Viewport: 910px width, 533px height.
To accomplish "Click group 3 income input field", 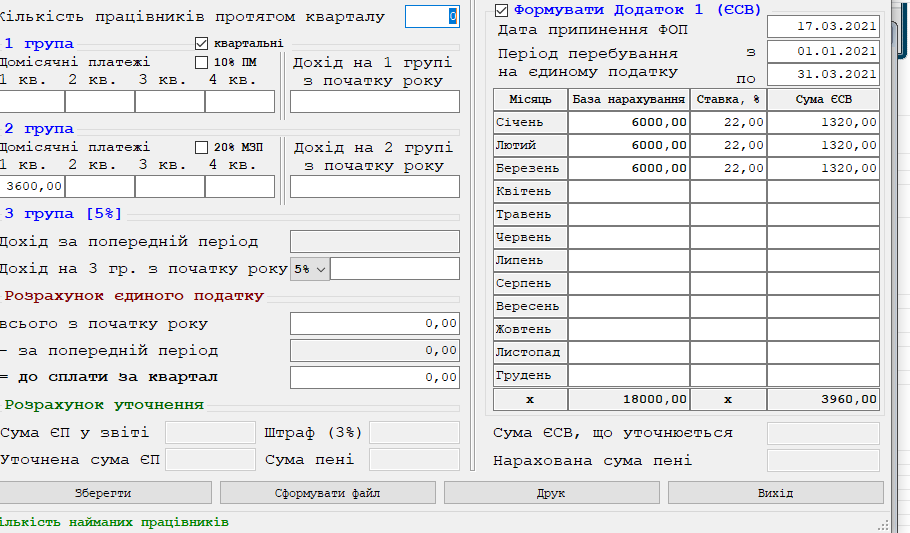I will [x=395, y=269].
